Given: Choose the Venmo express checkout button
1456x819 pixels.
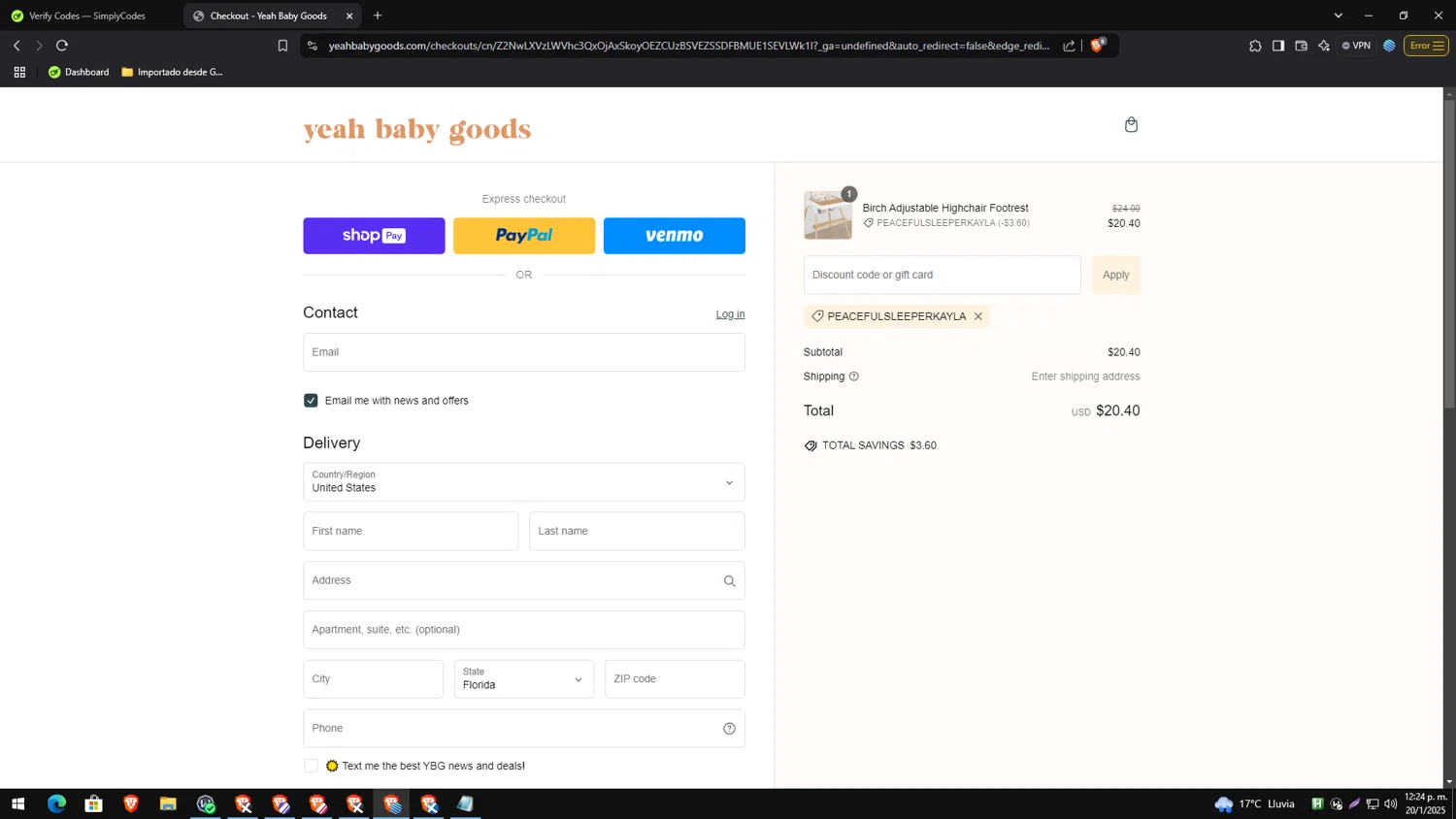Looking at the screenshot, I should coord(675,236).
